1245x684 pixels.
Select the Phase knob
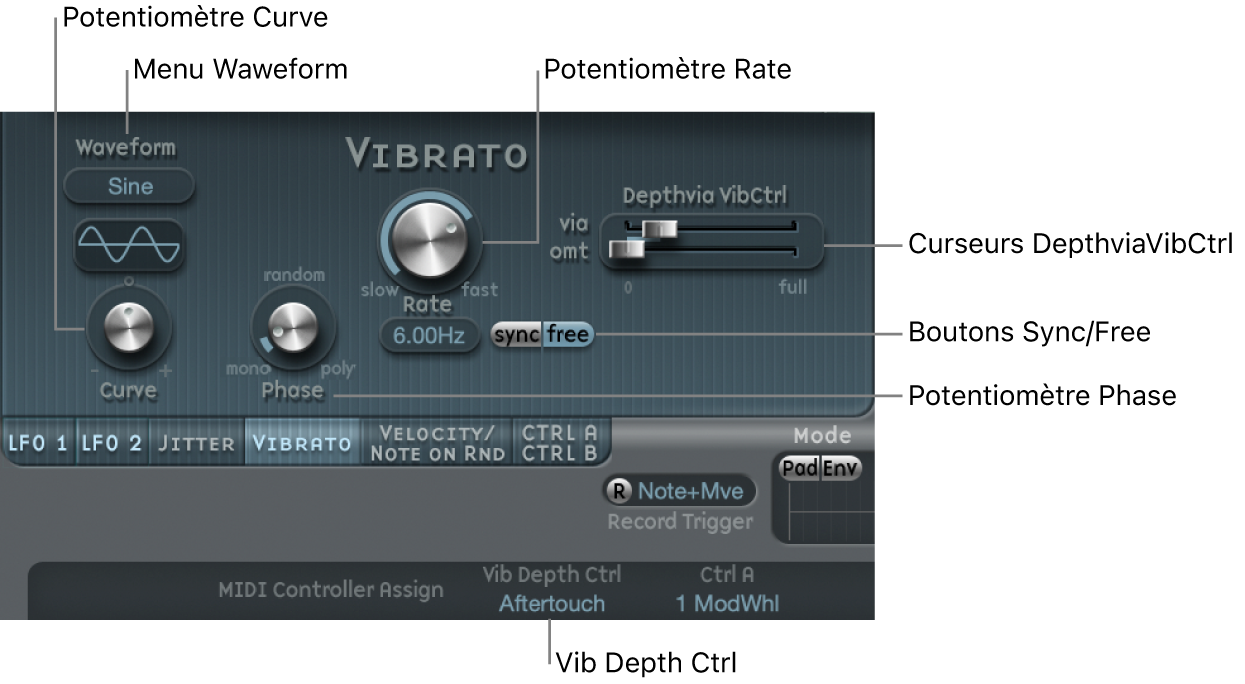point(291,330)
